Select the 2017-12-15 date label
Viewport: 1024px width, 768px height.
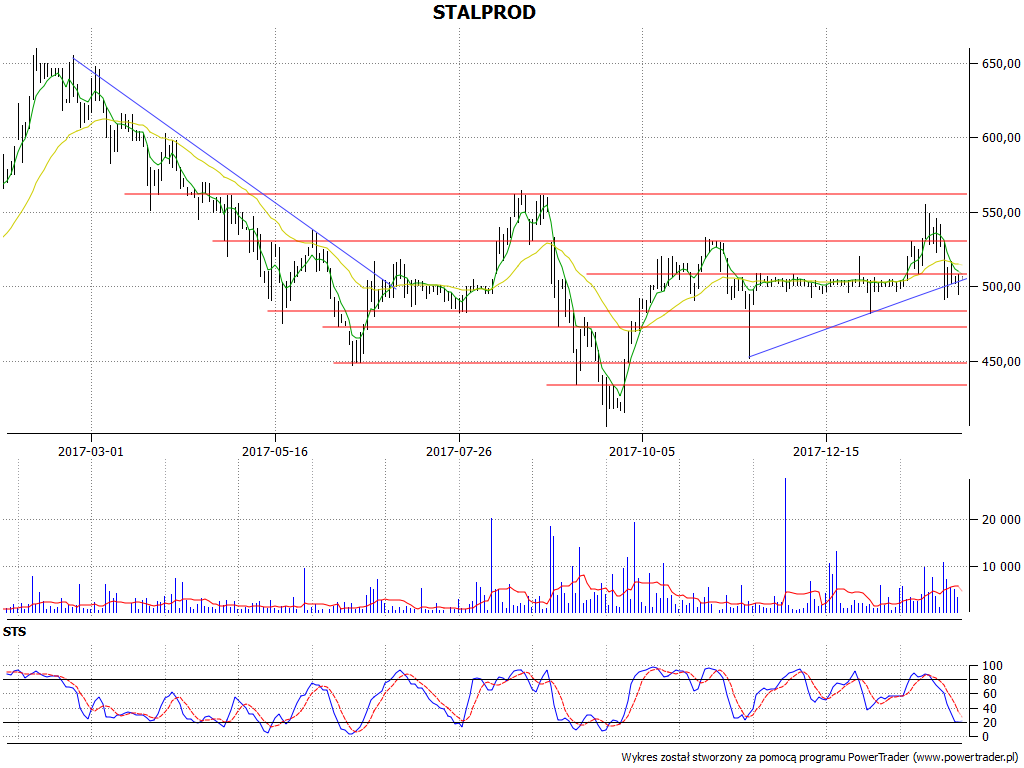[x=826, y=451]
